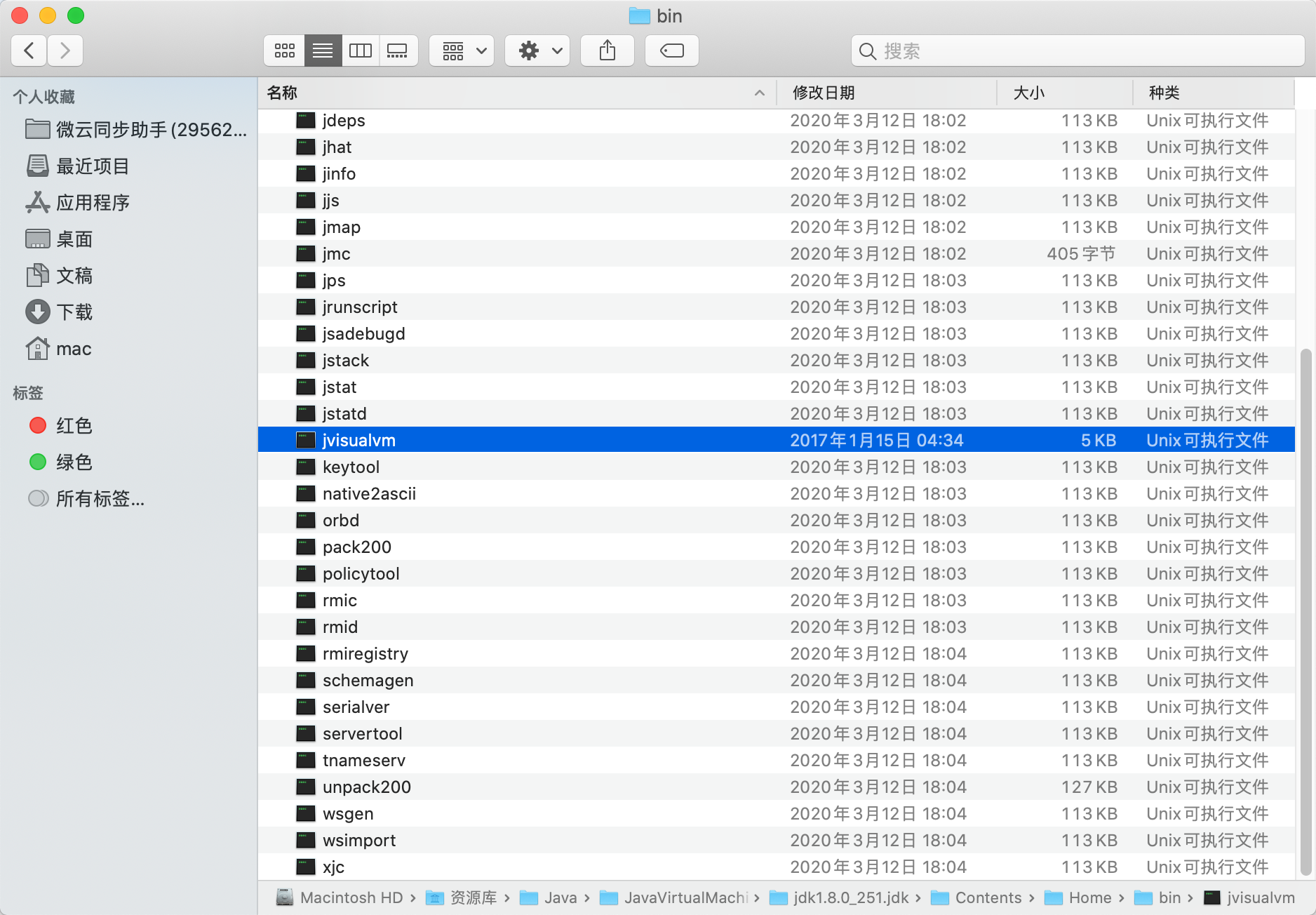Click the 405 字节 size of jmc
The image size is (1316, 915).
click(x=1081, y=254)
